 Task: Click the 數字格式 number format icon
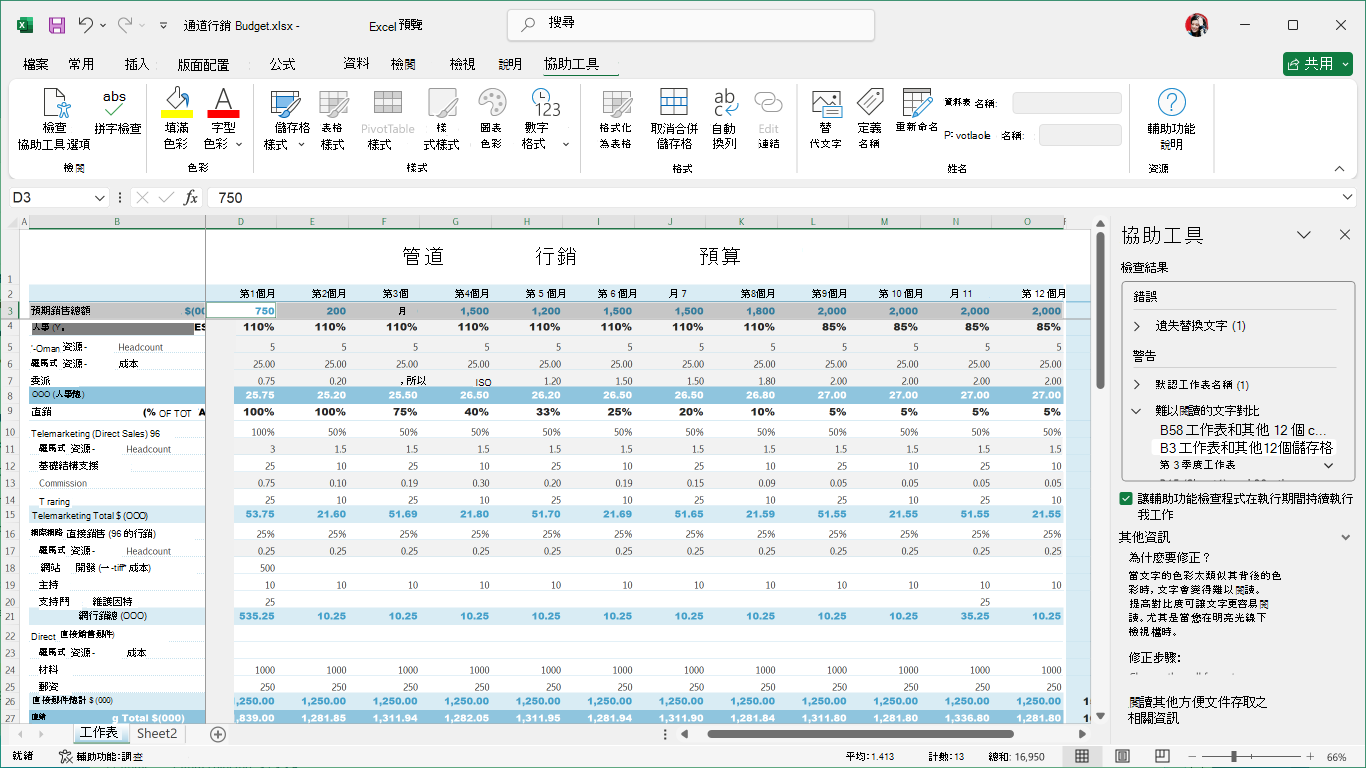tap(545, 103)
